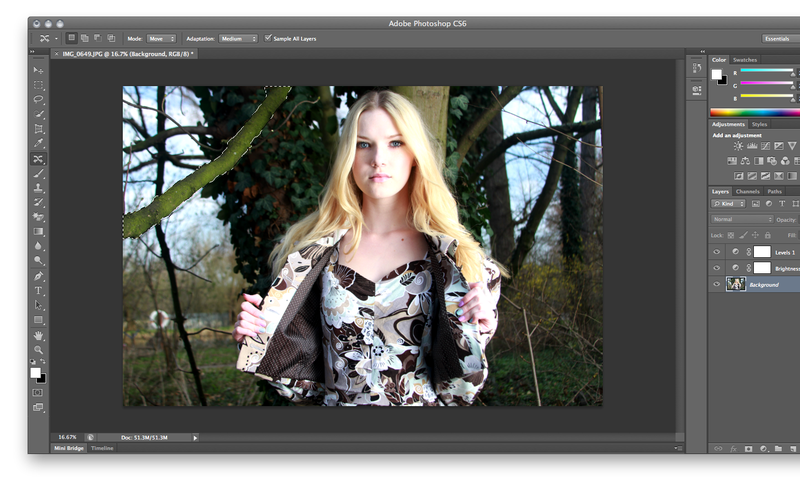Screen dimensions: 800x490
Task: Click the R channel slider
Action: [x=766, y=71]
